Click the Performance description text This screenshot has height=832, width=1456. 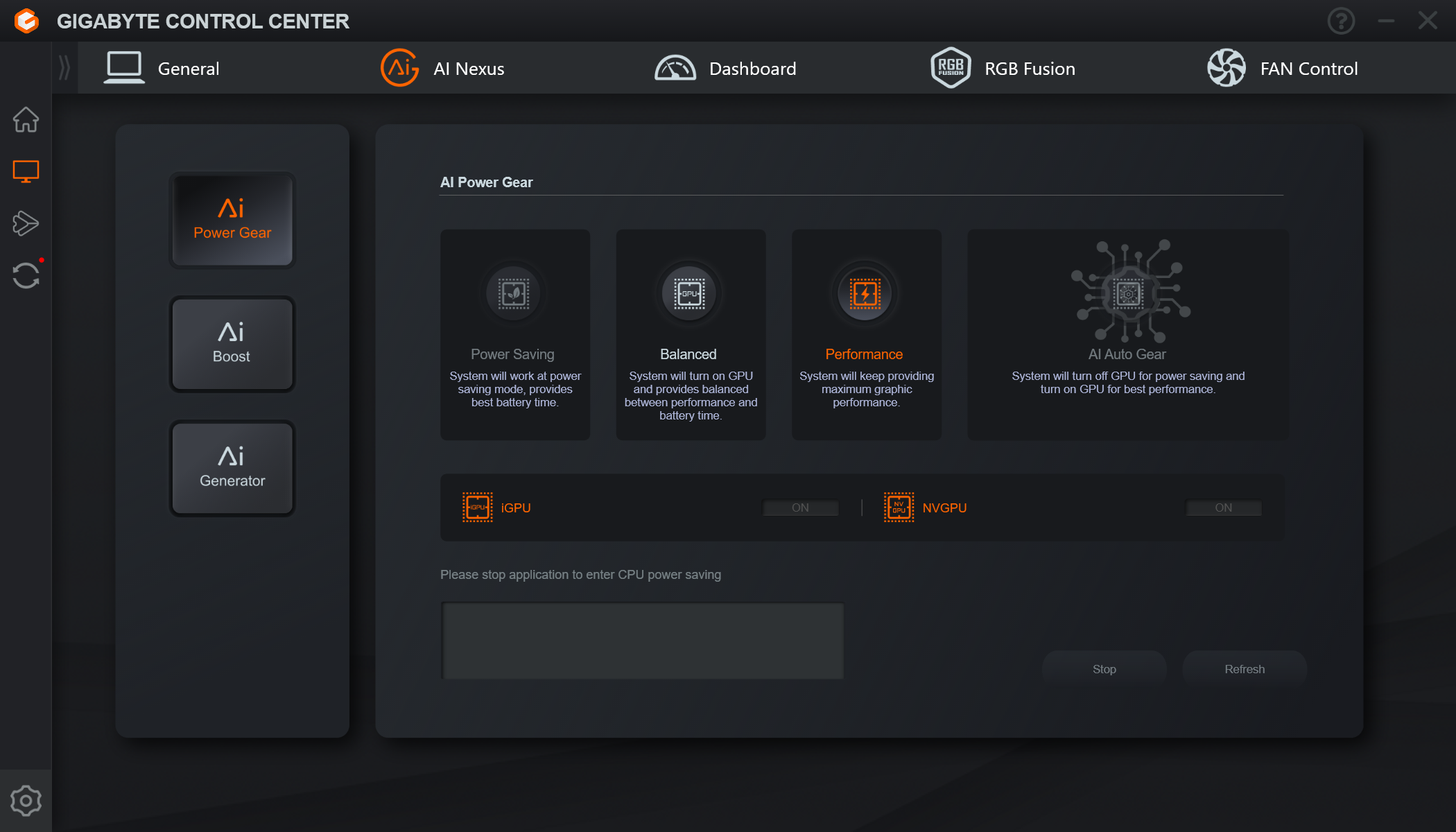point(867,389)
